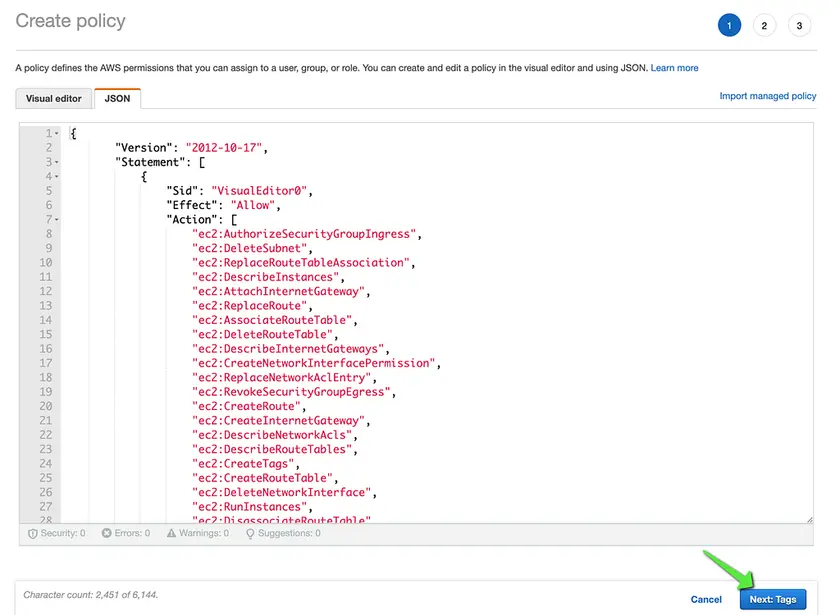The width and height of the screenshot is (840, 615).
Task: Click the Security shield status icon
Action: point(33,534)
